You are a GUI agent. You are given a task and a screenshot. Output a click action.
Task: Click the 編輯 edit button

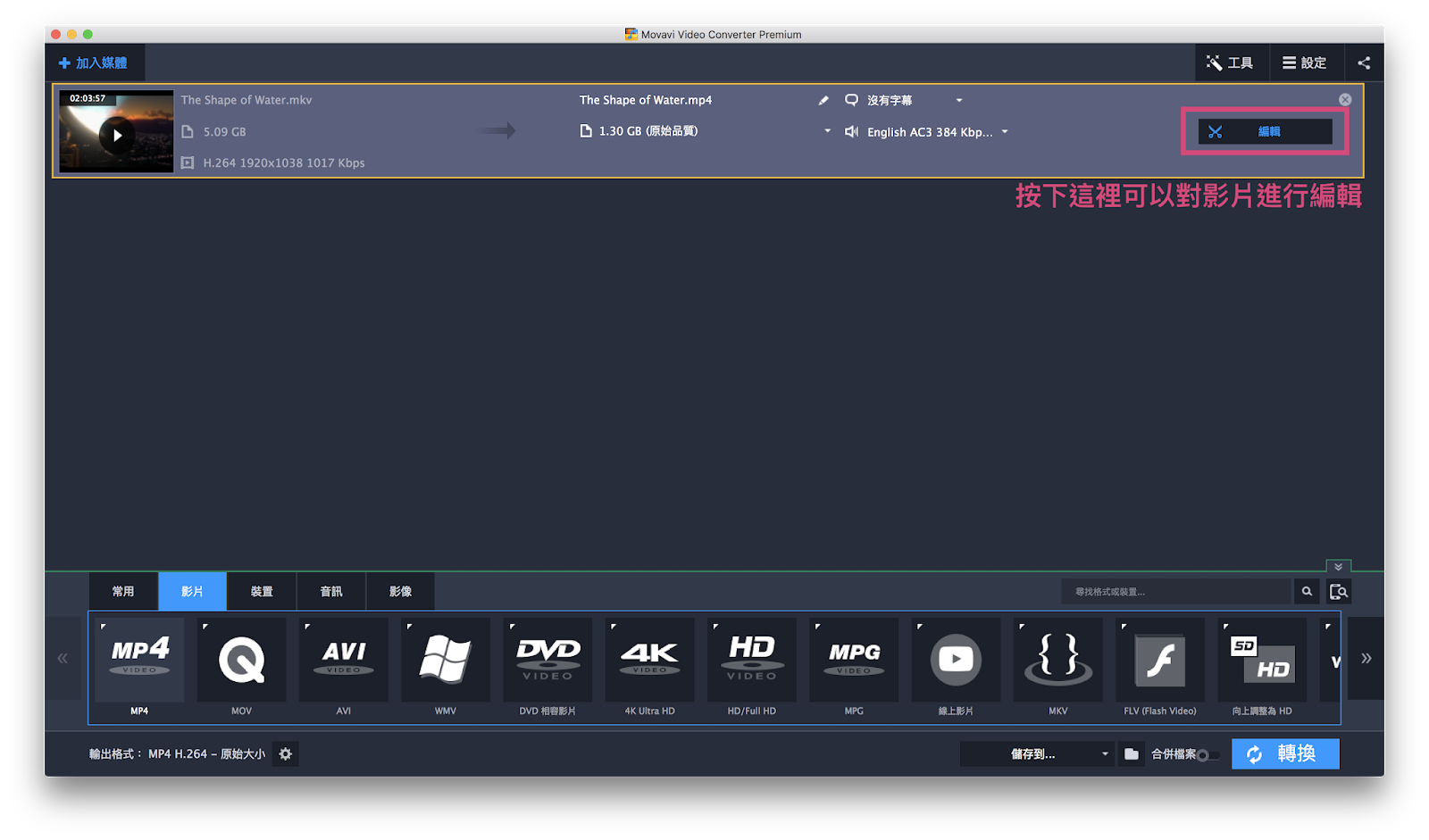(x=1265, y=131)
